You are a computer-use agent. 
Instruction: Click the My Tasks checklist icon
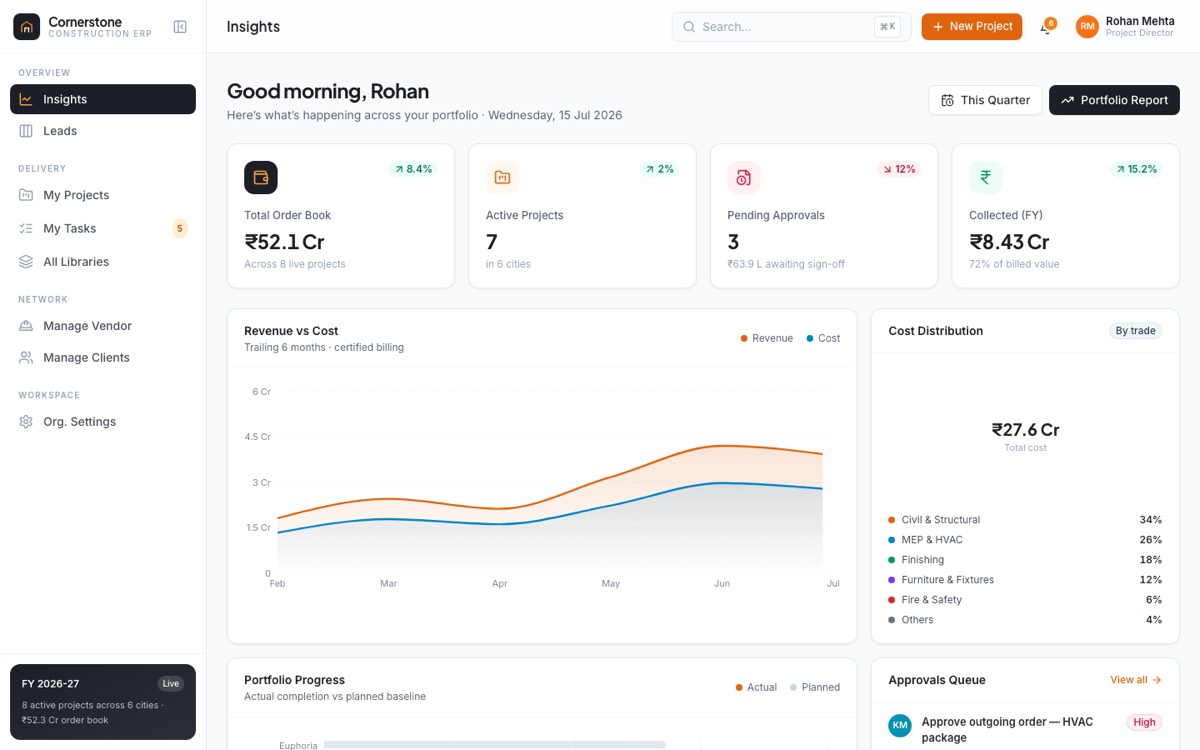(26, 228)
